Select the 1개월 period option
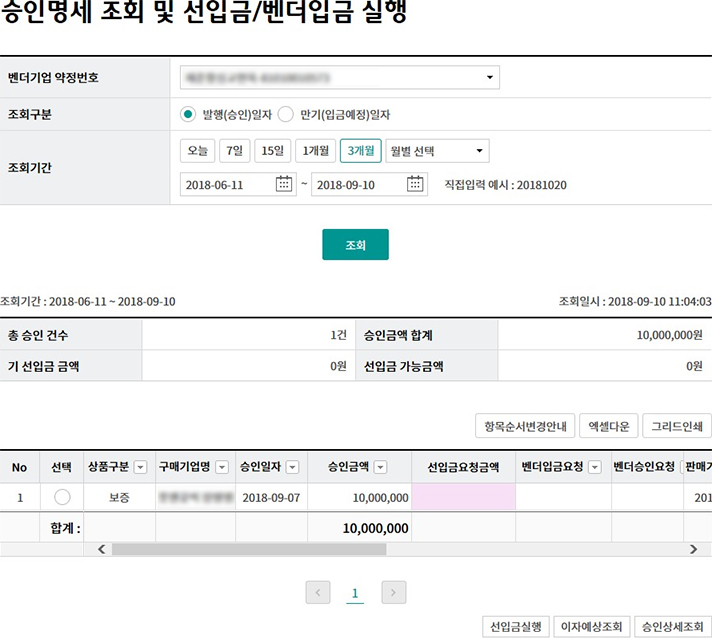Screen dimensions: 712x642 [317, 151]
